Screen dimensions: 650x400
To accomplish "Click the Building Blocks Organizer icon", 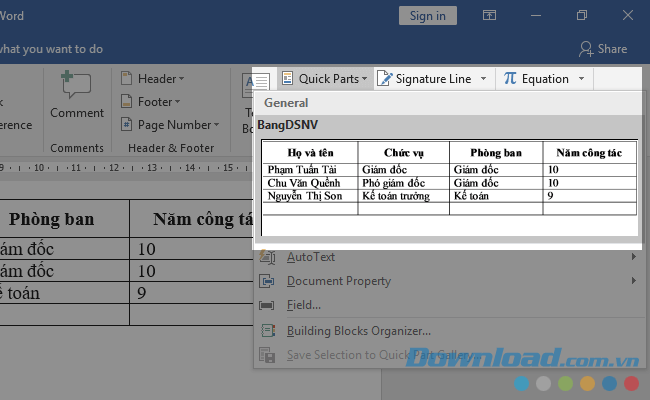I will [x=267, y=331].
